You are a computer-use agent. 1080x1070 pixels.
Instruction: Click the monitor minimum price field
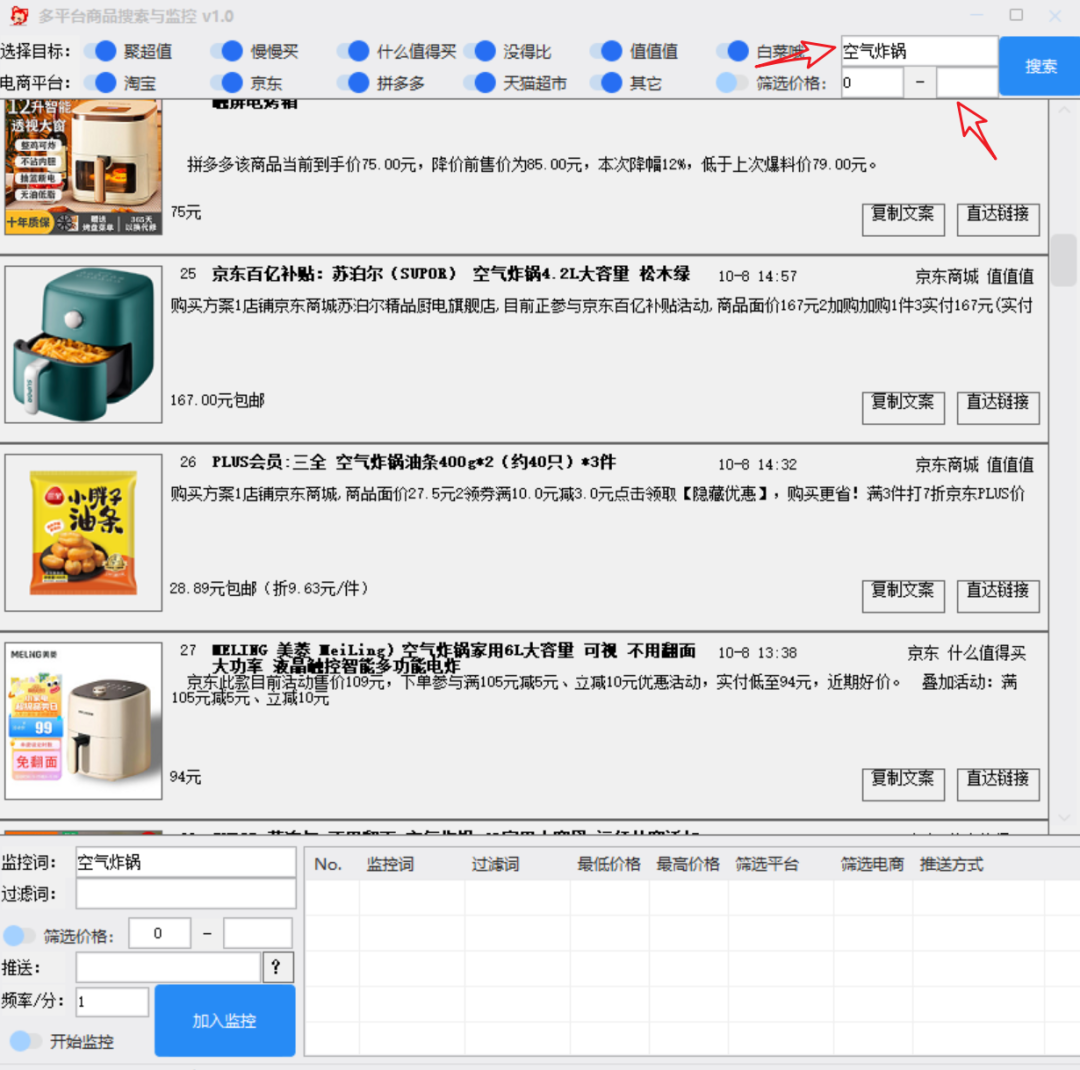click(x=160, y=934)
